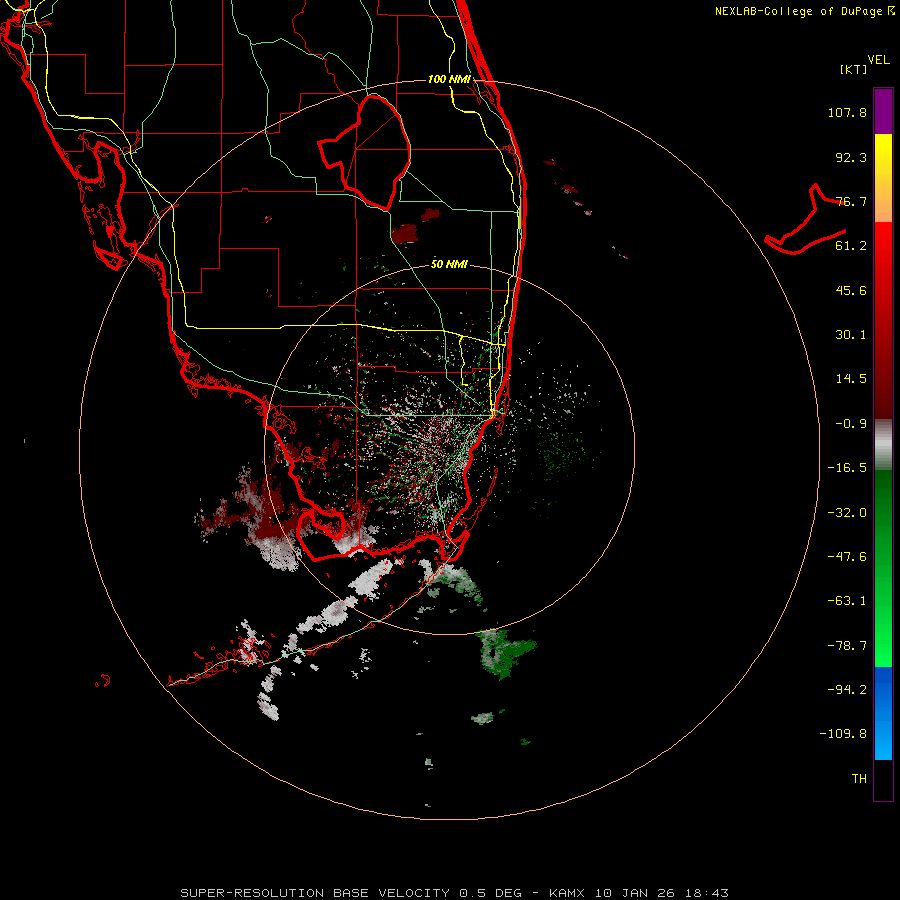Click the 50 NMI range ring label
Image resolution: width=900 pixels, height=900 pixels.
point(449,264)
